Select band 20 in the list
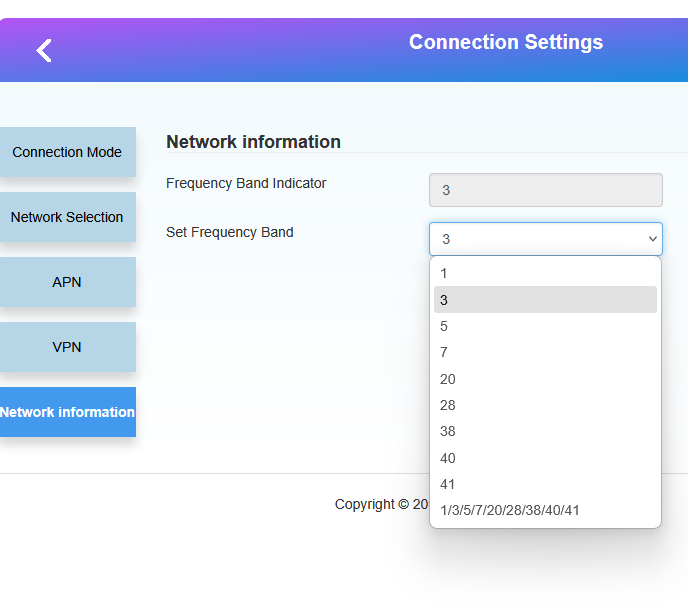688x611 pixels. click(545, 379)
